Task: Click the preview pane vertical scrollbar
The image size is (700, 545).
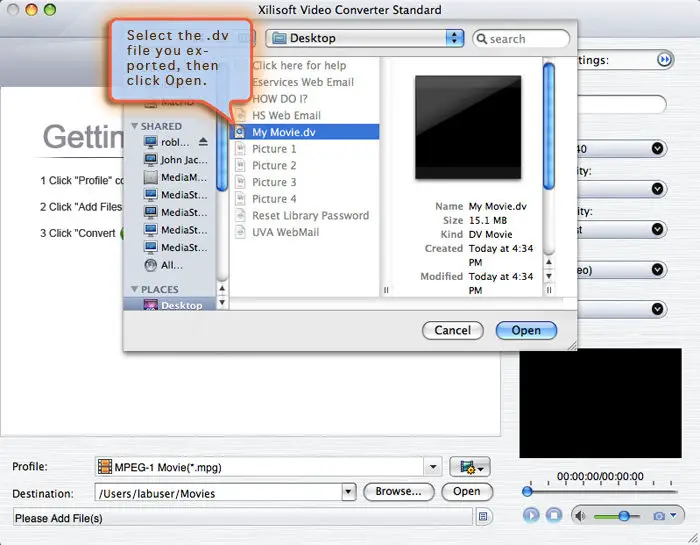Action: click(549, 126)
